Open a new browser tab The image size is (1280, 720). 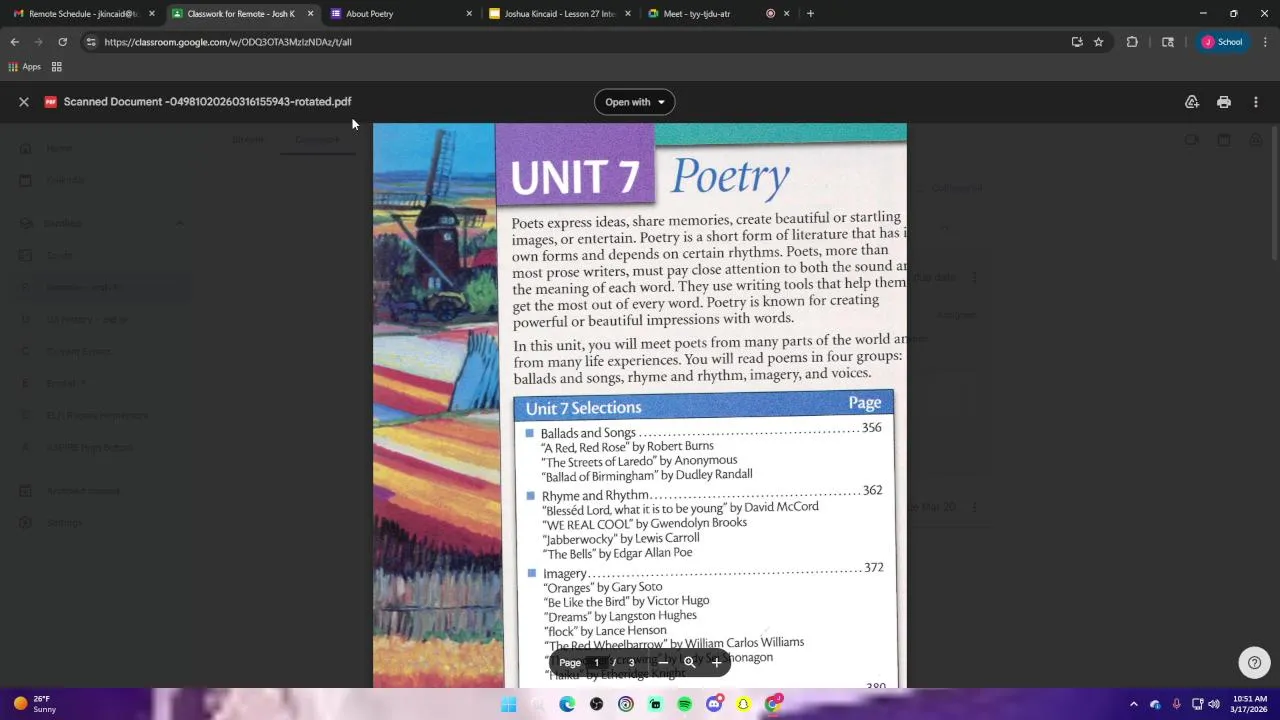point(810,14)
